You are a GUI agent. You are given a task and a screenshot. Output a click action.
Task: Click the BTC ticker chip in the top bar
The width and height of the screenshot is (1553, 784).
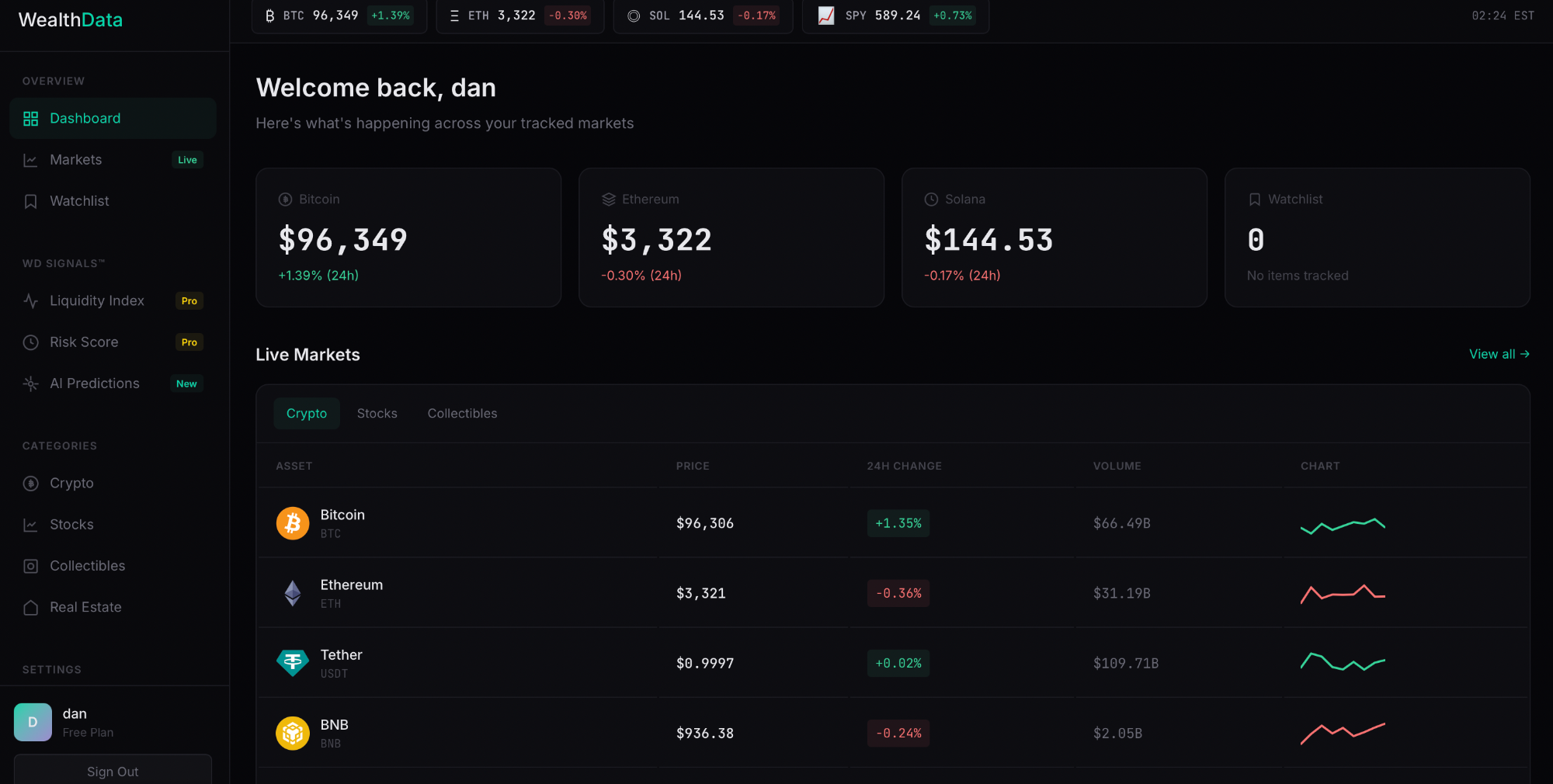tap(339, 15)
